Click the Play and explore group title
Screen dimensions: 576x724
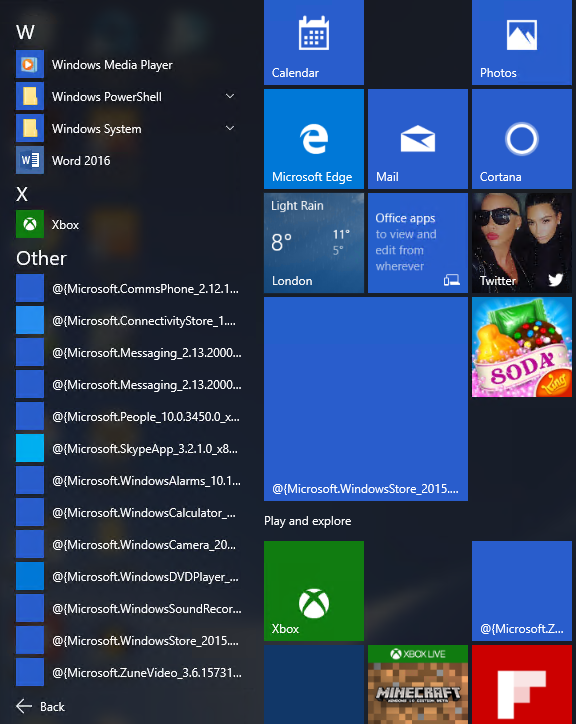pyautogui.click(x=308, y=521)
